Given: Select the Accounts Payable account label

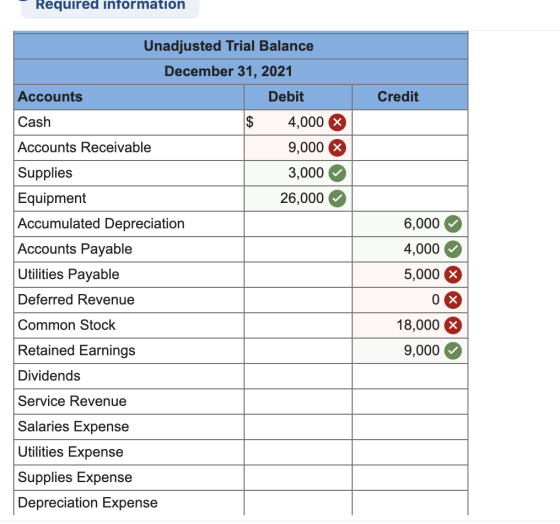Looking at the screenshot, I should click(75, 249).
